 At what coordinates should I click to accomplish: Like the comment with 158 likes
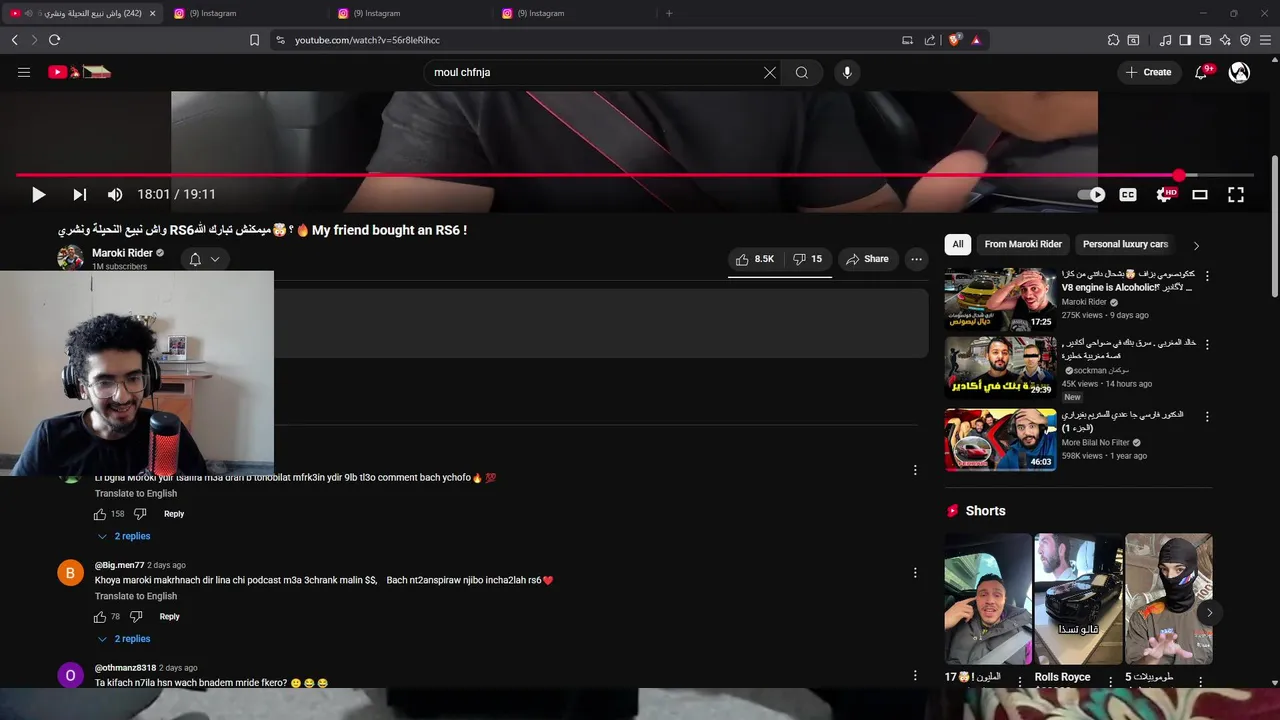100,514
